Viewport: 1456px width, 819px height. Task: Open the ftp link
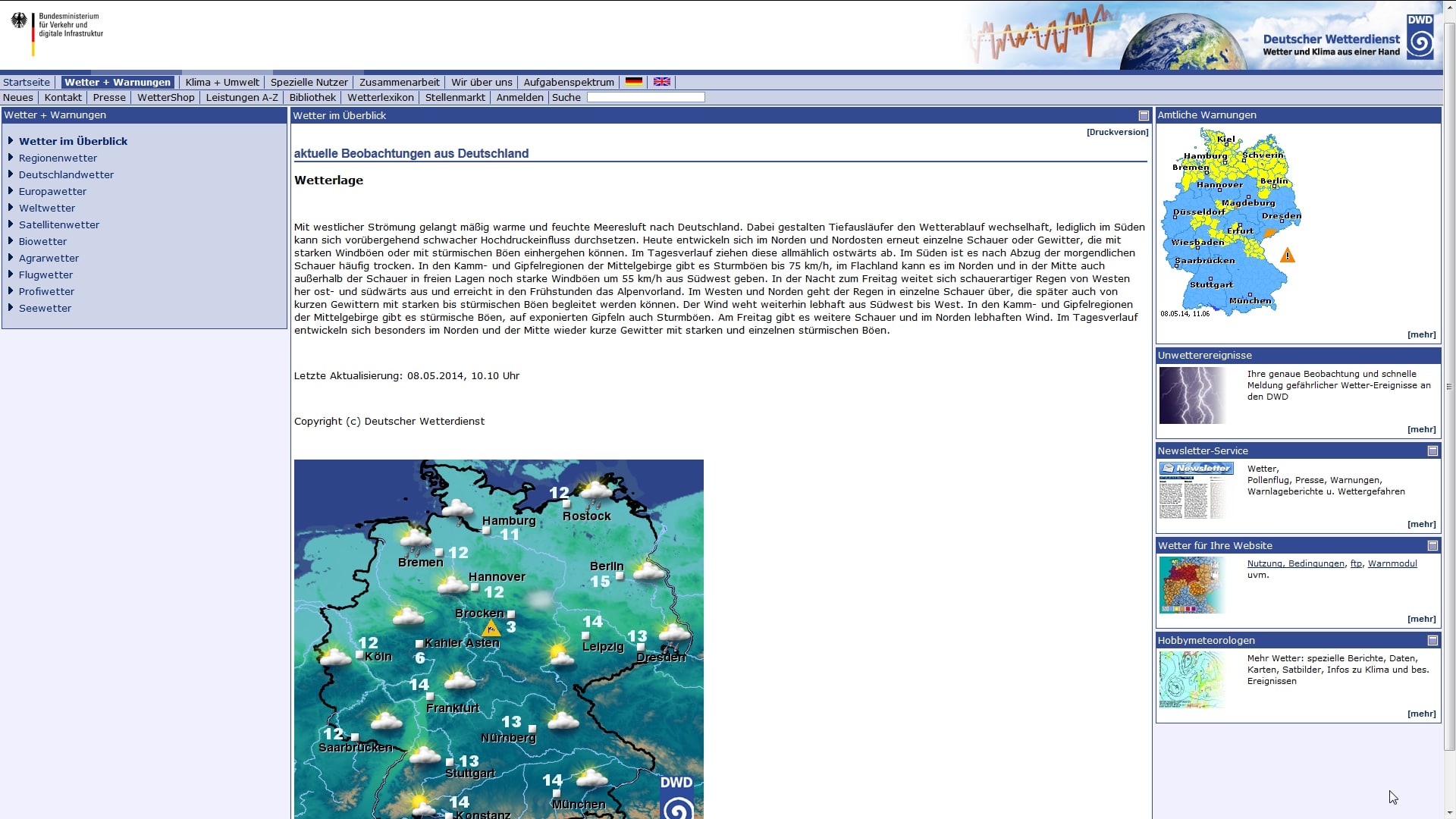1356,563
